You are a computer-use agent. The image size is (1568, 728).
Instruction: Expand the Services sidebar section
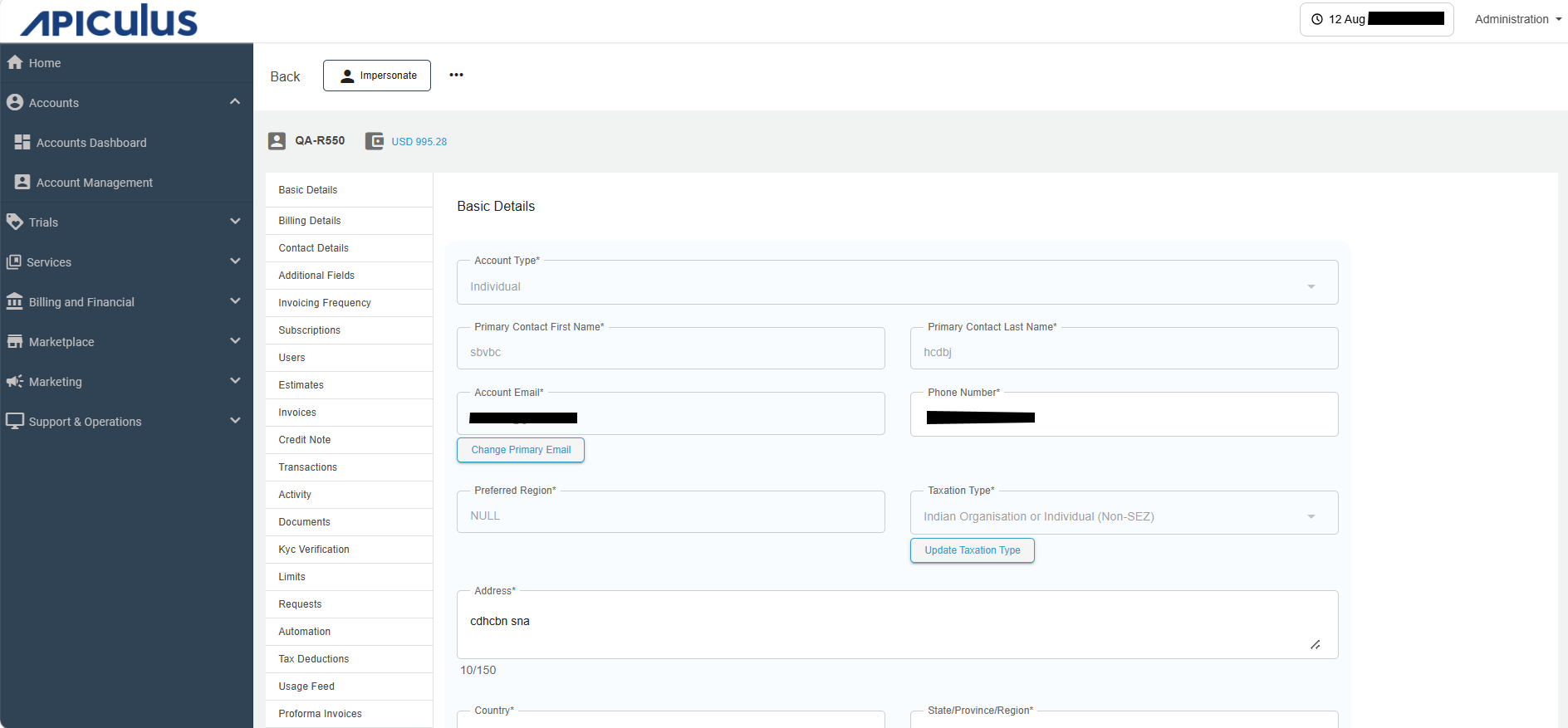tap(235, 261)
